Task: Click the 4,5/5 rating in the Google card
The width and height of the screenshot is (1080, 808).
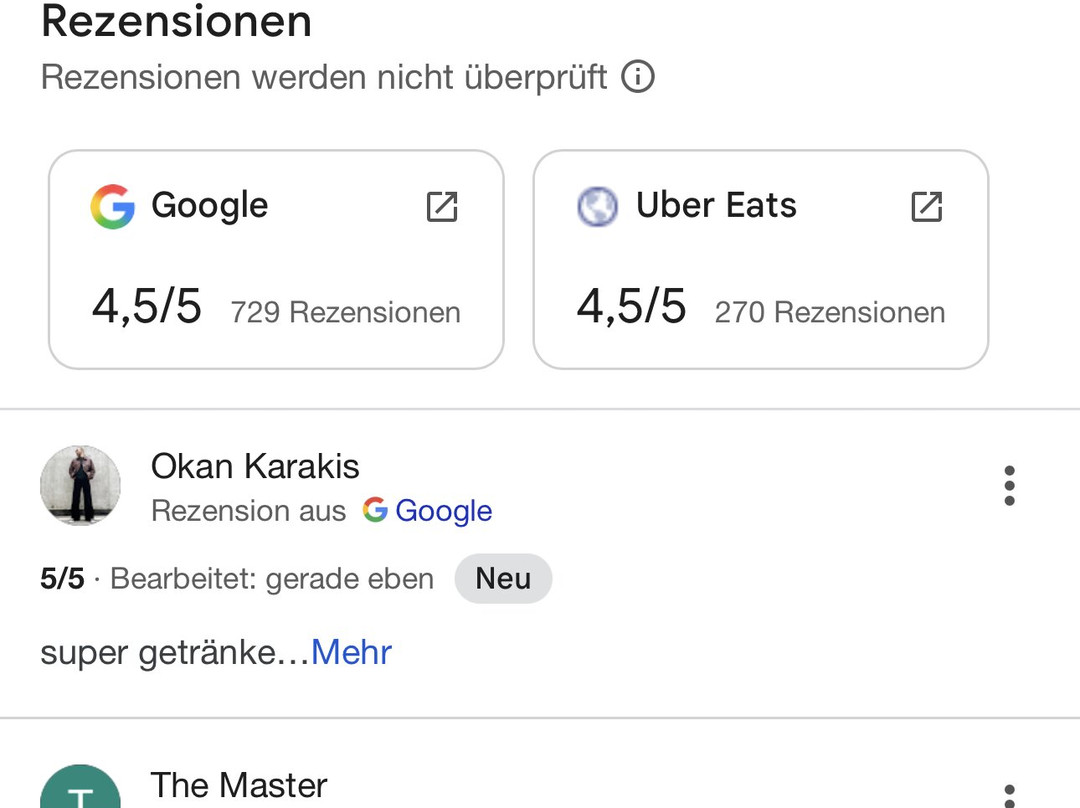Action: 146,306
